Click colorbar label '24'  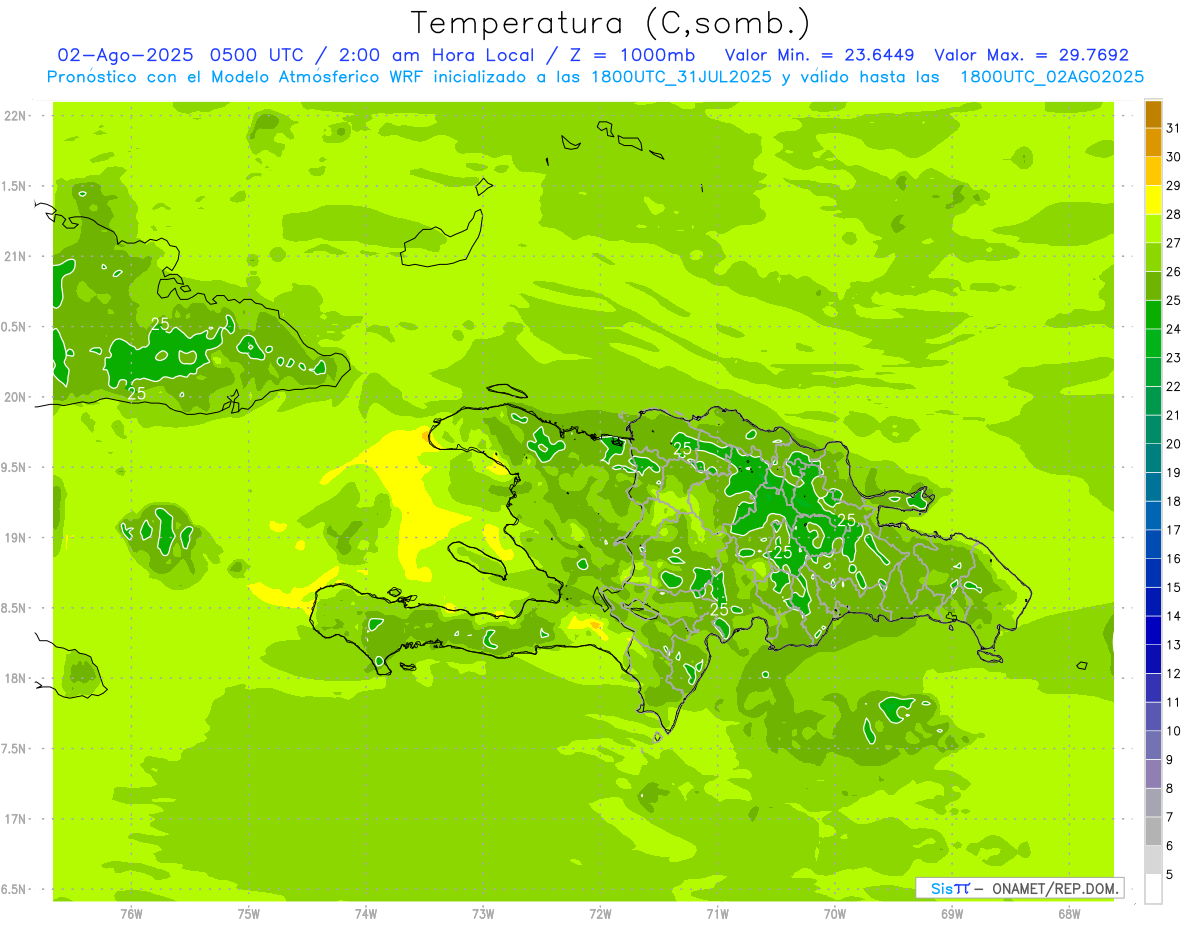pos(1174,329)
